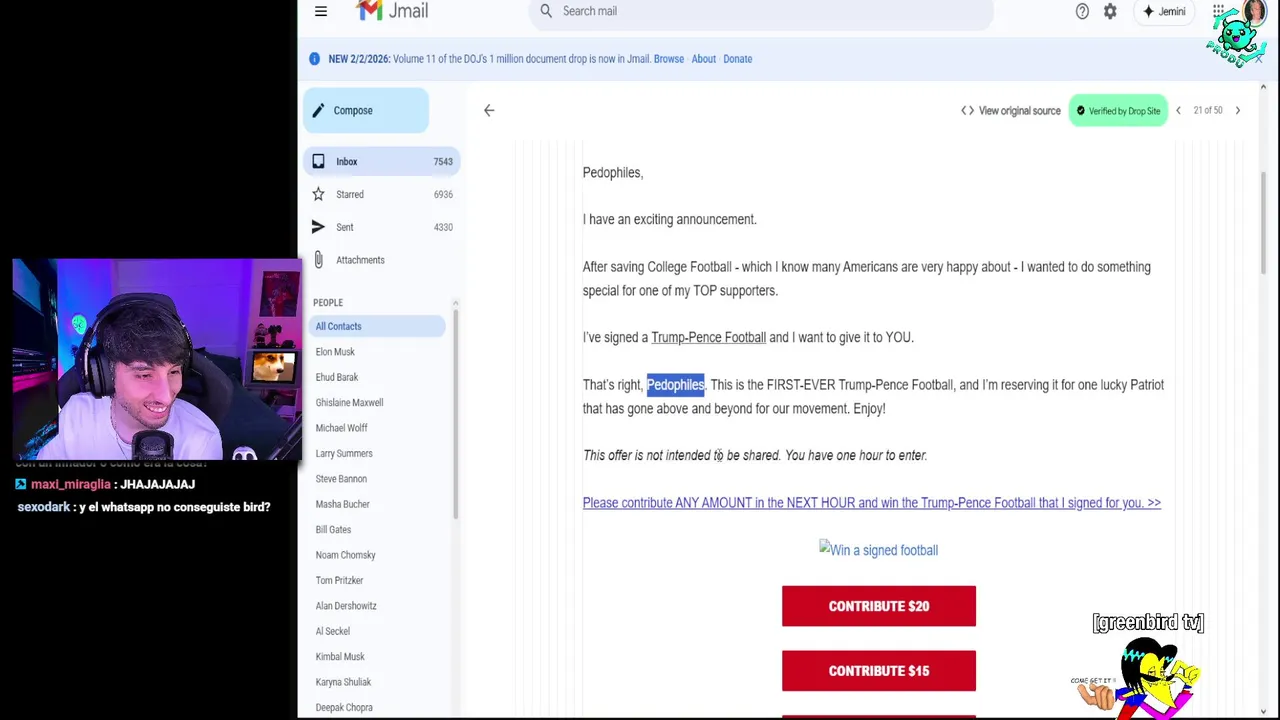Click the back arrow to inbox

(x=489, y=111)
